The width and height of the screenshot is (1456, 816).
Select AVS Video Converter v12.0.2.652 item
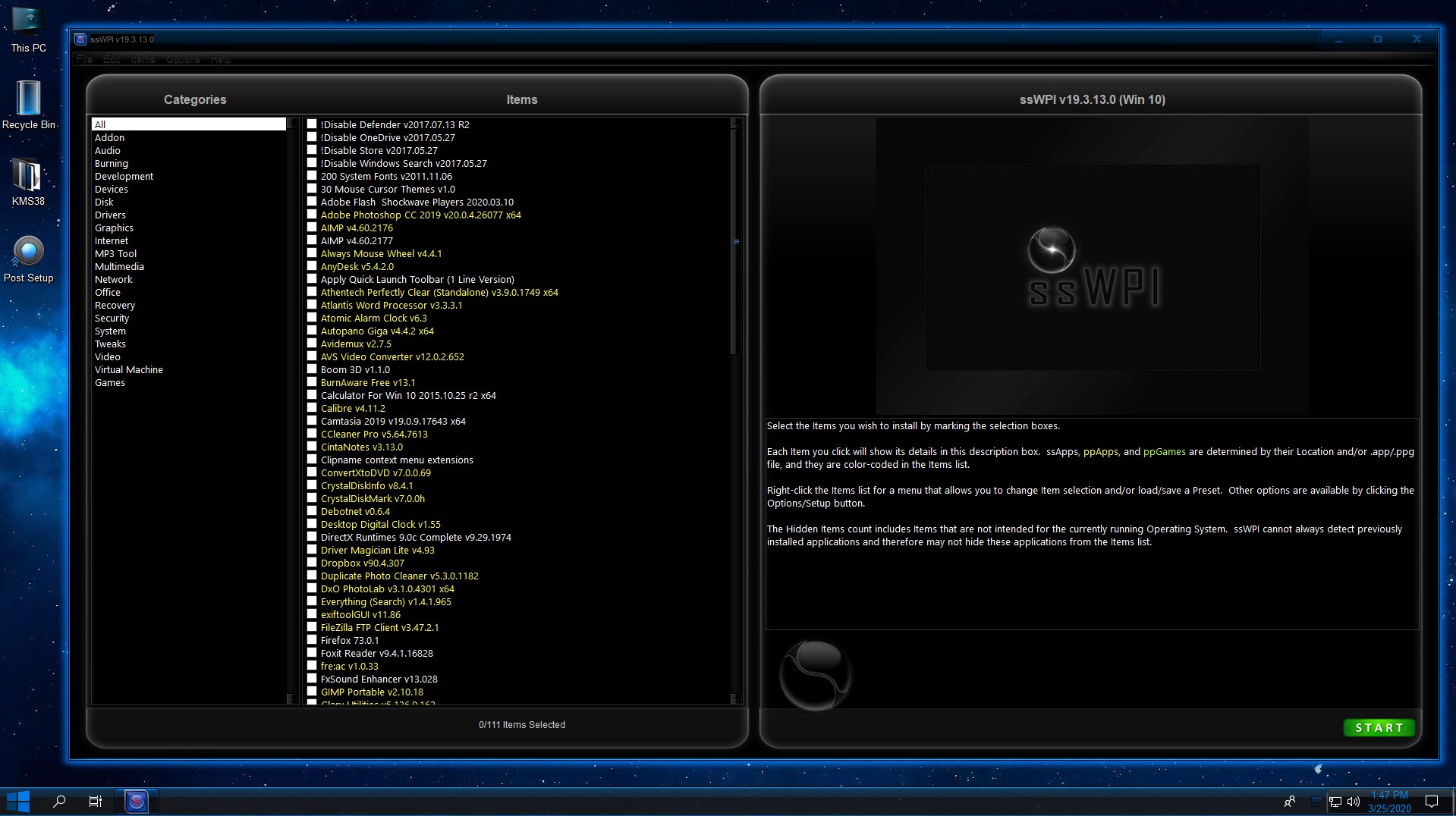pyautogui.click(x=392, y=356)
